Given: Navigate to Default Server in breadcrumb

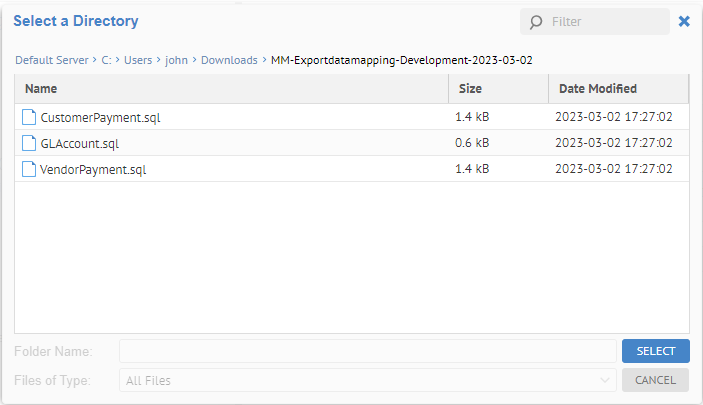Looking at the screenshot, I should [x=51, y=60].
